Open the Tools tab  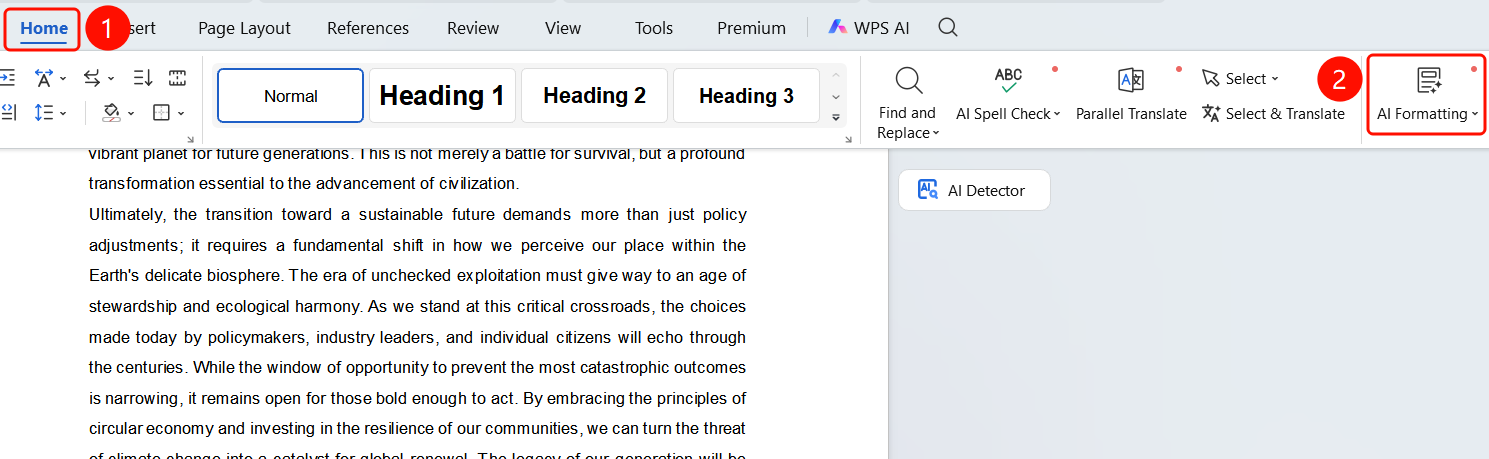pyautogui.click(x=654, y=28)
